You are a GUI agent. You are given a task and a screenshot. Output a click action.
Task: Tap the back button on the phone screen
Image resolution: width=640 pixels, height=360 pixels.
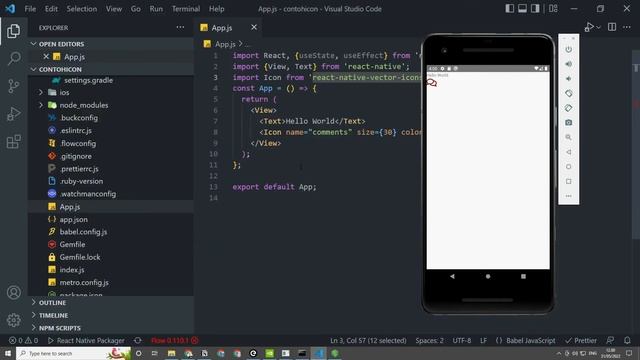tap(452, 276)
